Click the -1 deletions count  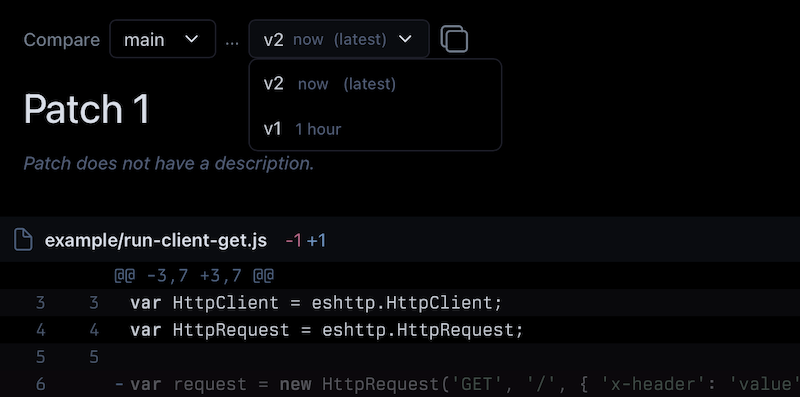point(293,240)
